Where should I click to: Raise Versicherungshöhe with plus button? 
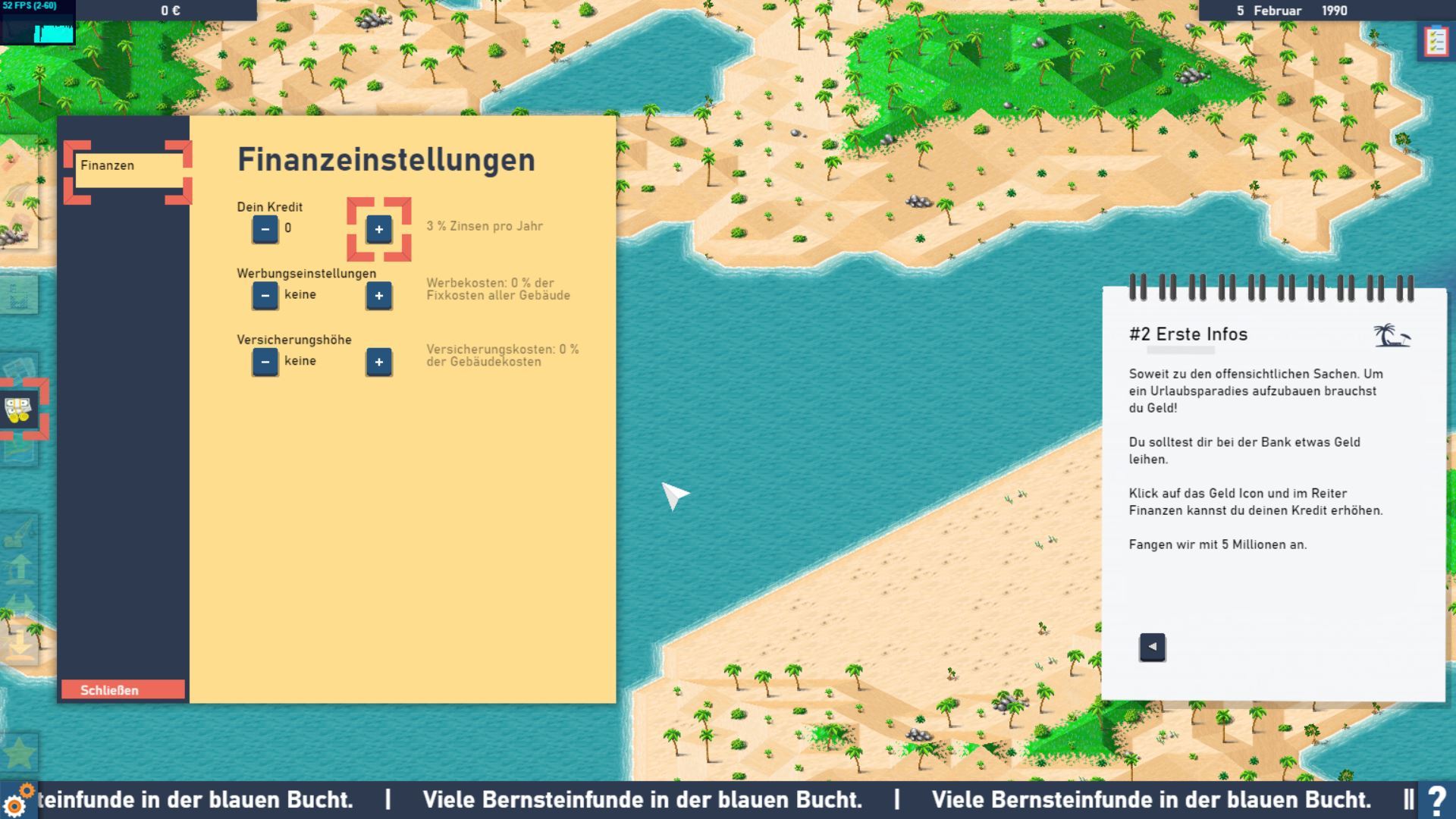click(378, 362)
